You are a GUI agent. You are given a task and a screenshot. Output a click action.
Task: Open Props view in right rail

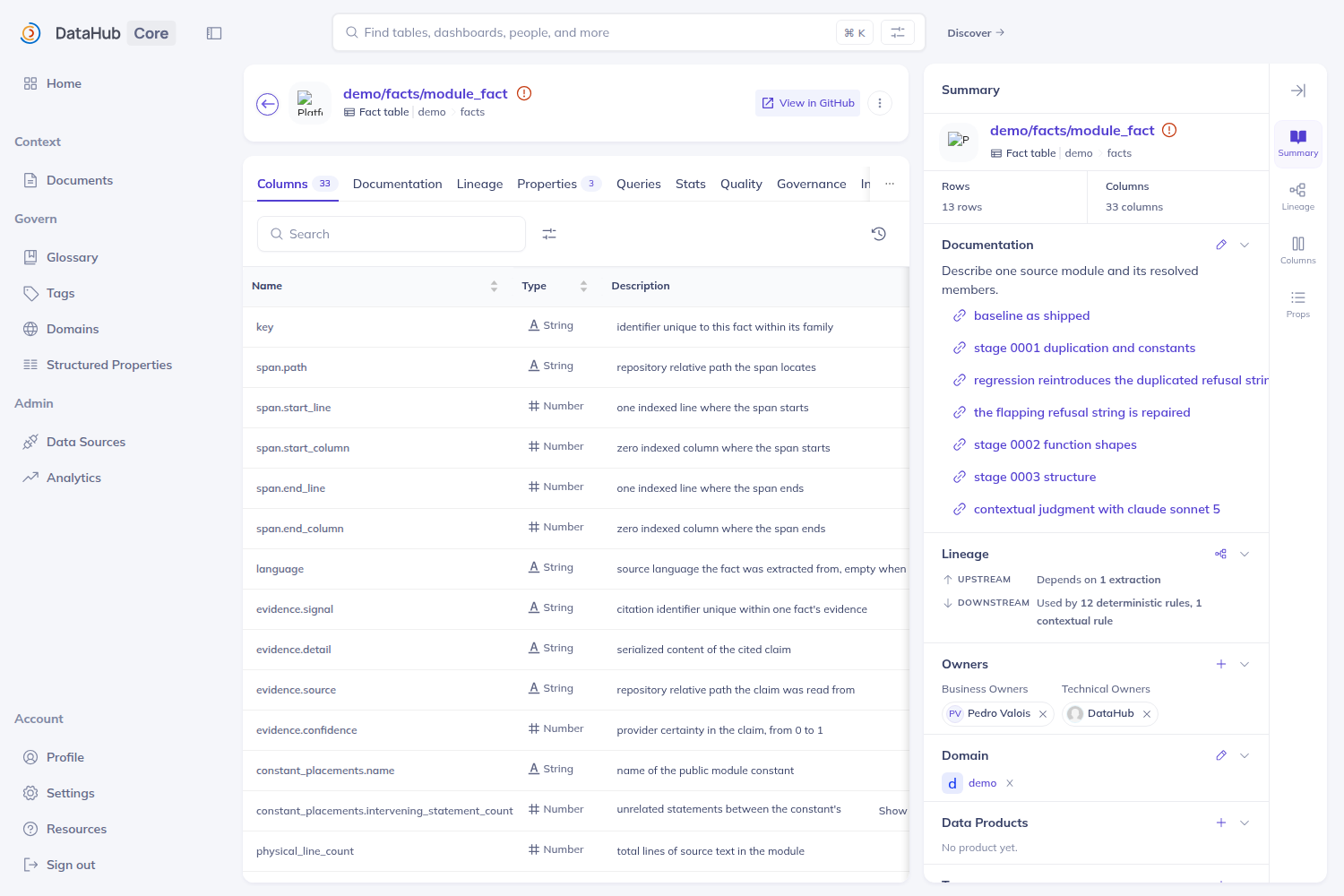tap(1298, 305)
